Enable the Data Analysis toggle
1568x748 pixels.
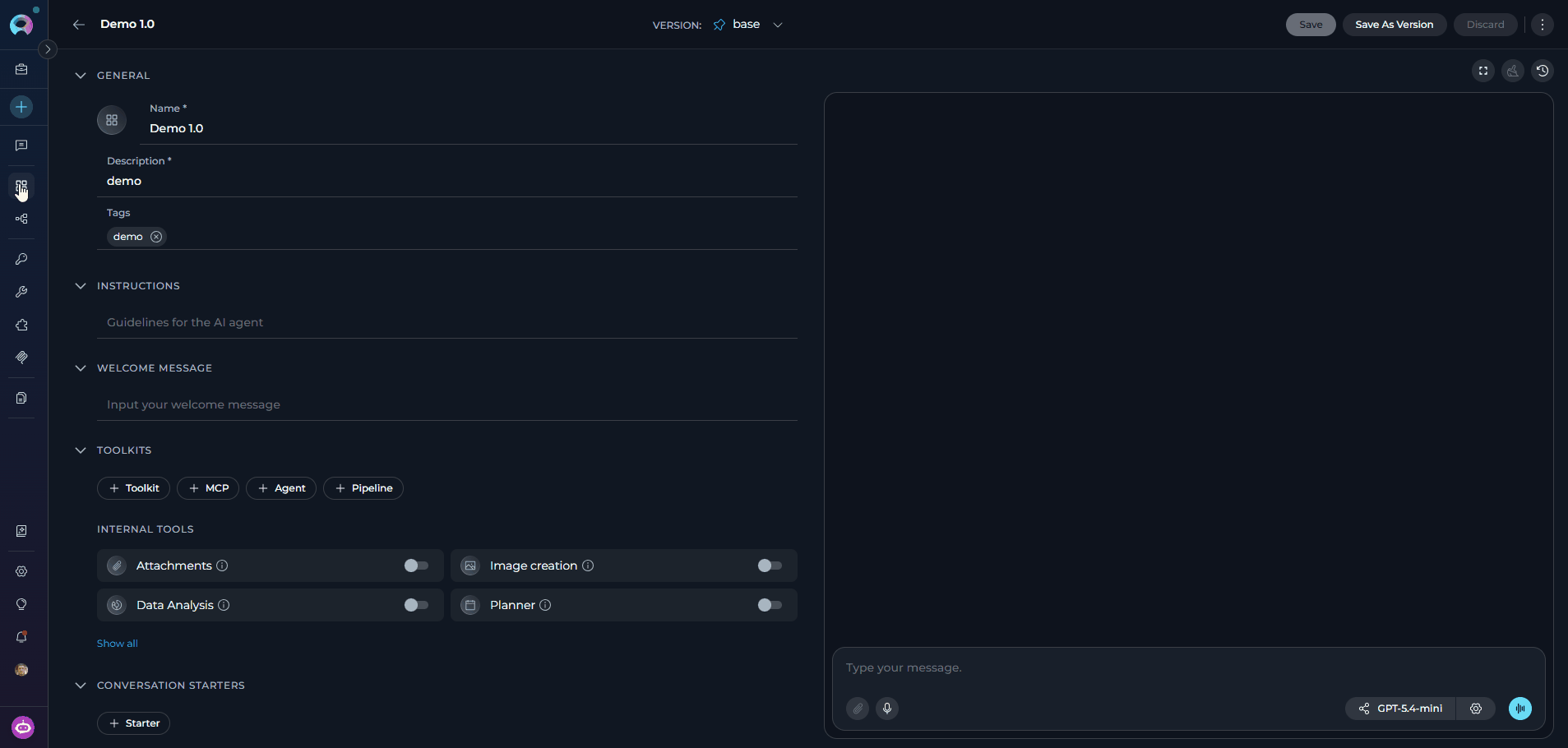coord(416,605)
